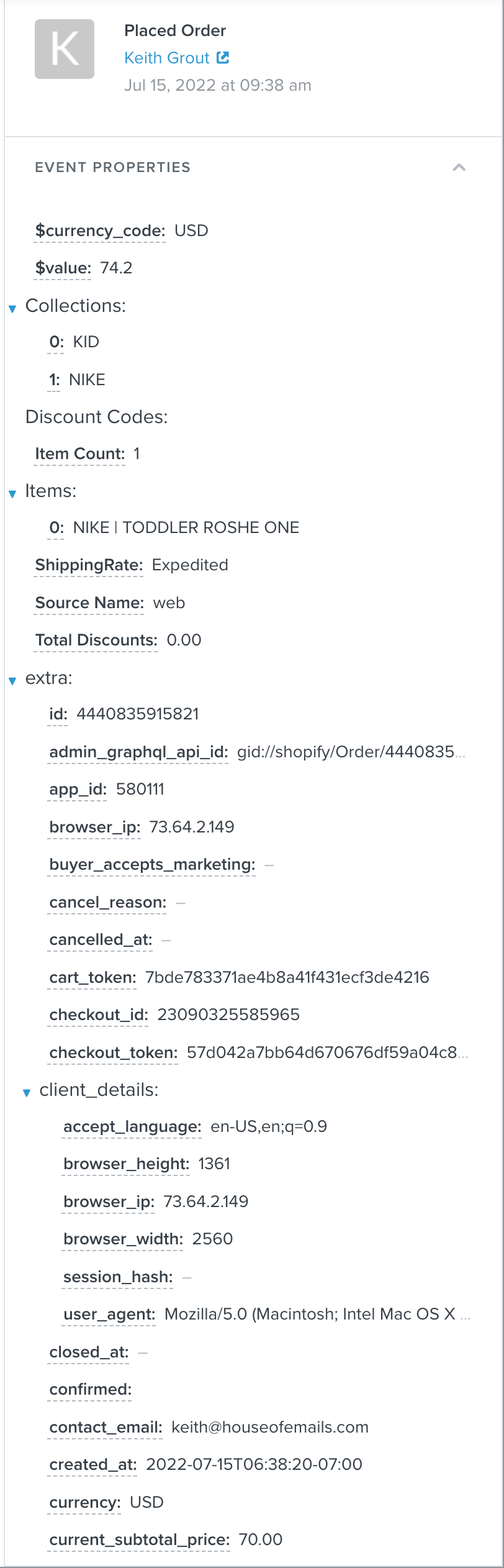Open the Keith Grout profile link
The image size is (504, 1568).
pos(167,58)
